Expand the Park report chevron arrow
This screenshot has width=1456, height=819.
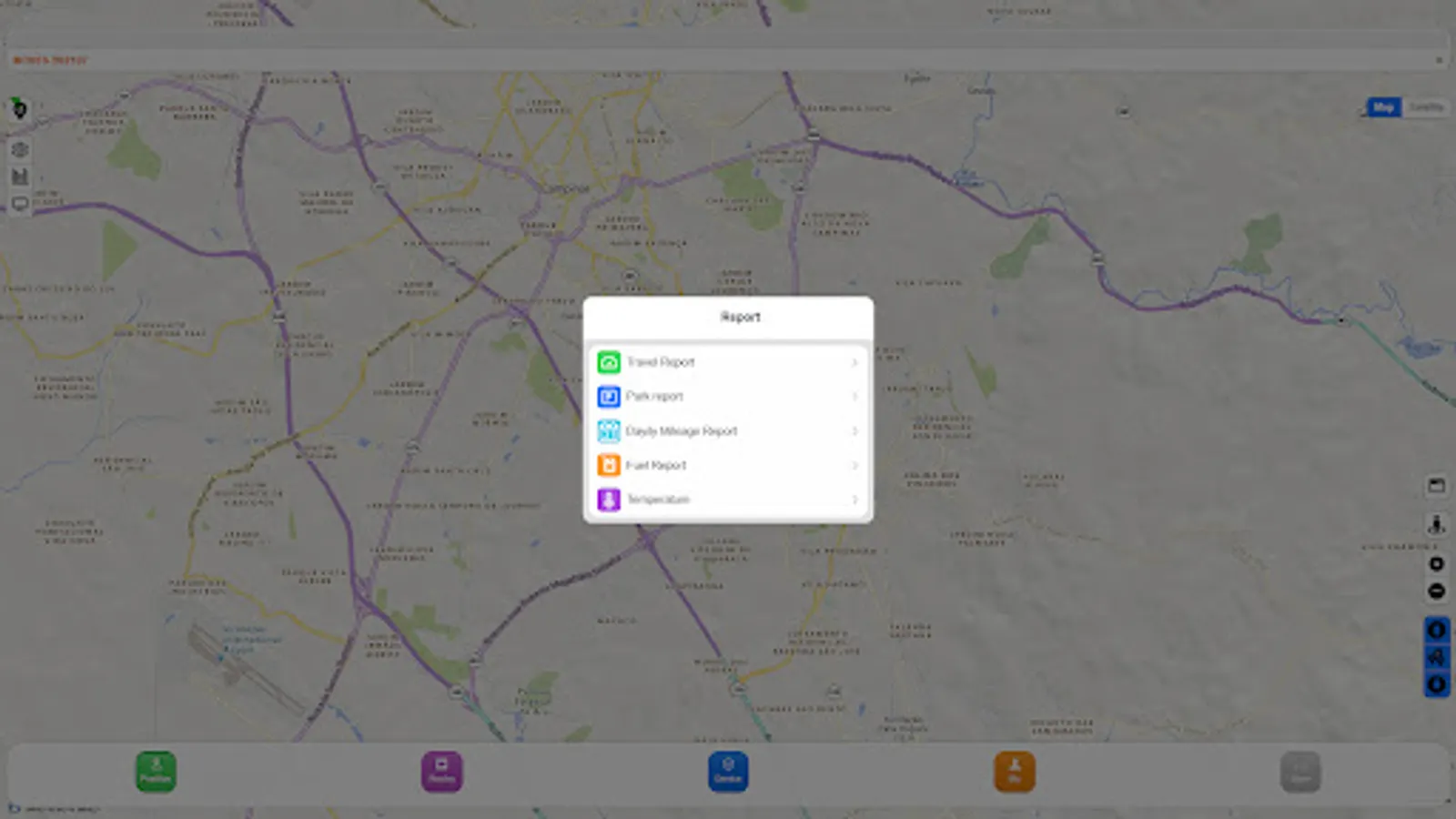tap(854, 397)
